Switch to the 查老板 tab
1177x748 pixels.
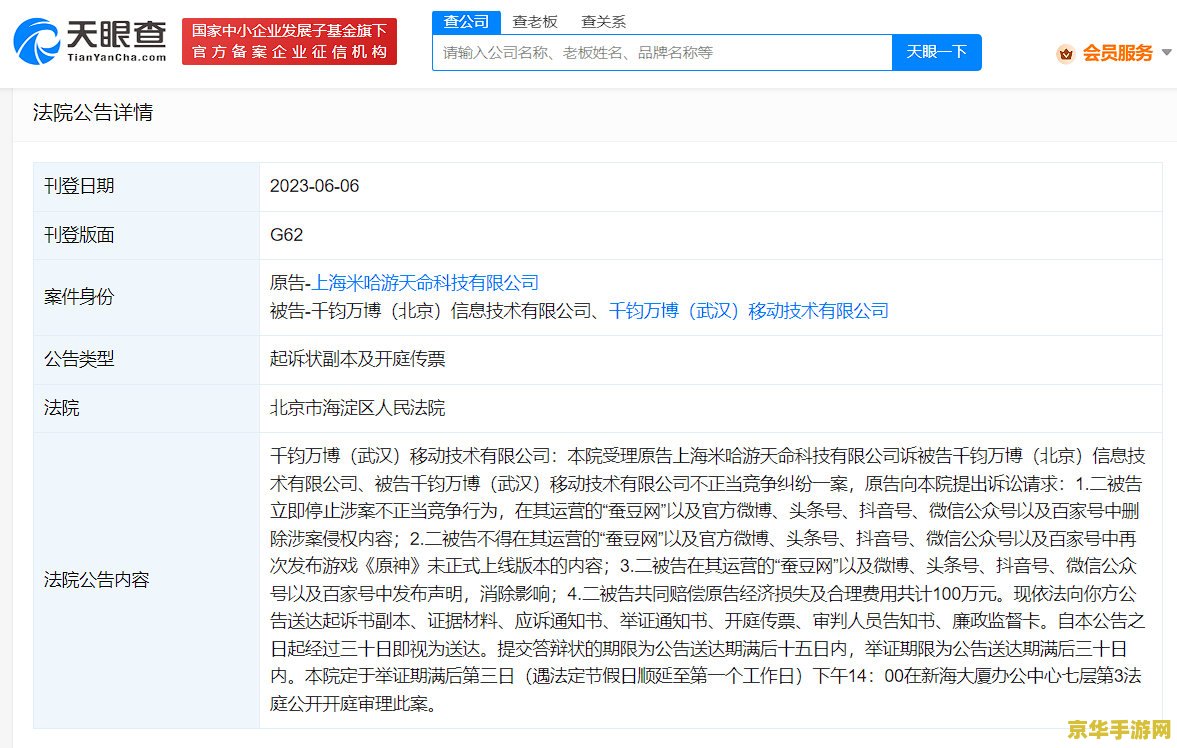tap(534, 22)
